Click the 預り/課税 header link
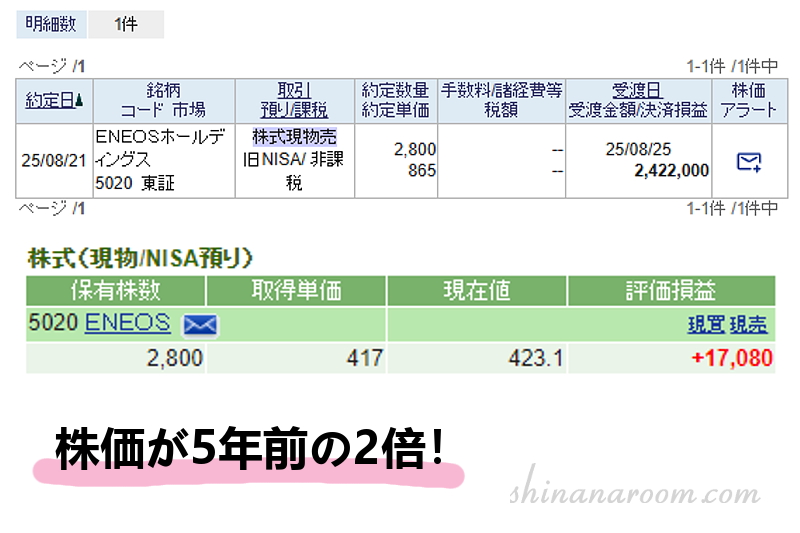The width and height of the screenshot is (800, 533). [294, 110]
